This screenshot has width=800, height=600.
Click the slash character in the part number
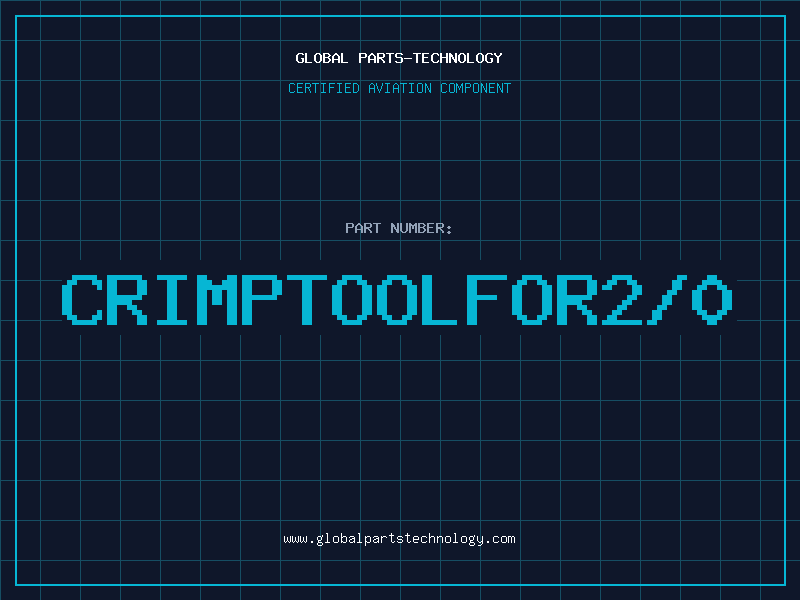coord(670,299)
